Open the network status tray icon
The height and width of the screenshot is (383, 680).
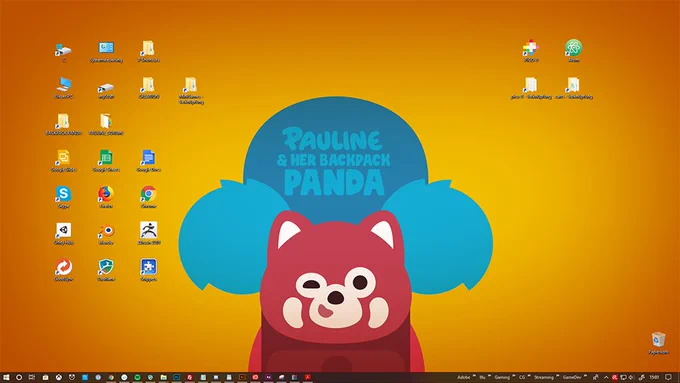(x=623, y=377)
